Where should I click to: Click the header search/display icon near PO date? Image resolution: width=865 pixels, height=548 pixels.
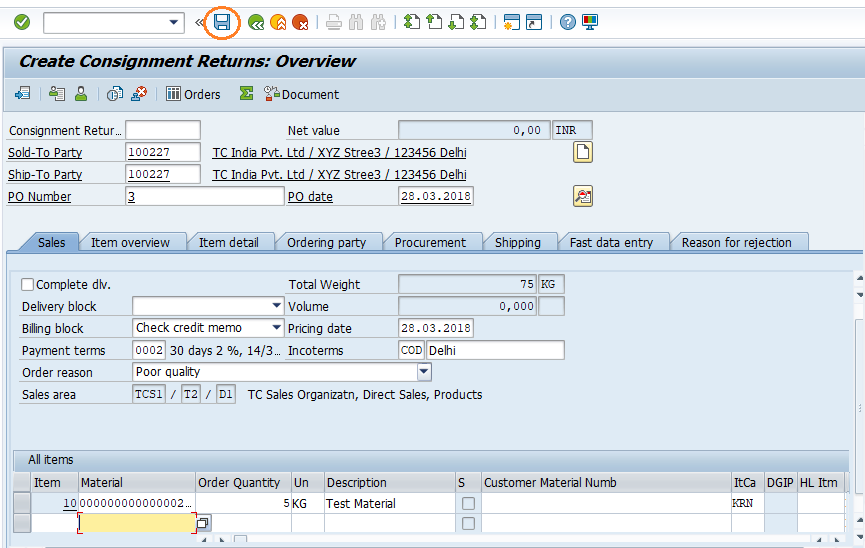click(583, 196)
